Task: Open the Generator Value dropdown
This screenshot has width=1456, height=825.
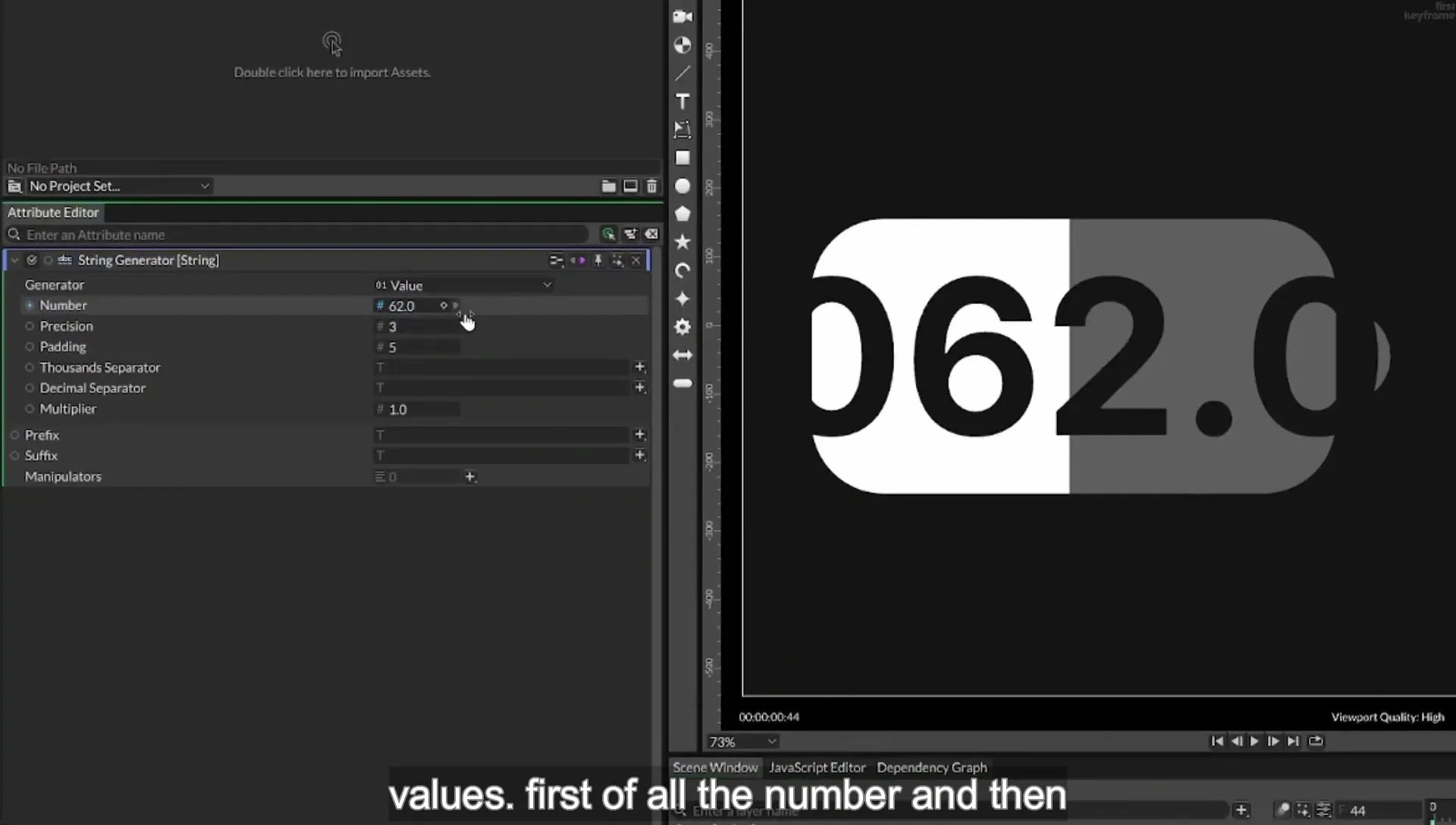Action: [463, 285]
